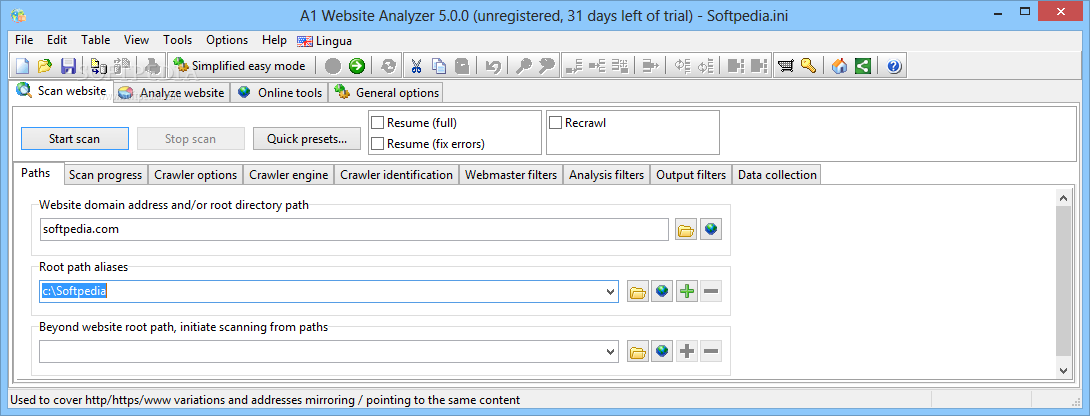1090x416 pixels.
Task: Open the Quick presets... button
Action: [x=307, y=138]
